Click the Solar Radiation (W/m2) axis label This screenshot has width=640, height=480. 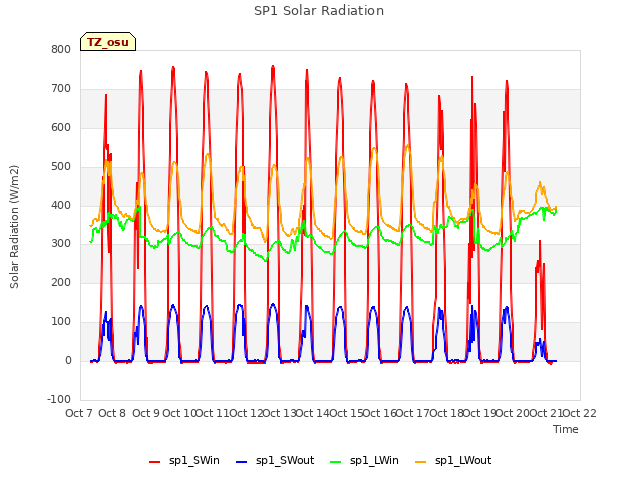[14, 227]
